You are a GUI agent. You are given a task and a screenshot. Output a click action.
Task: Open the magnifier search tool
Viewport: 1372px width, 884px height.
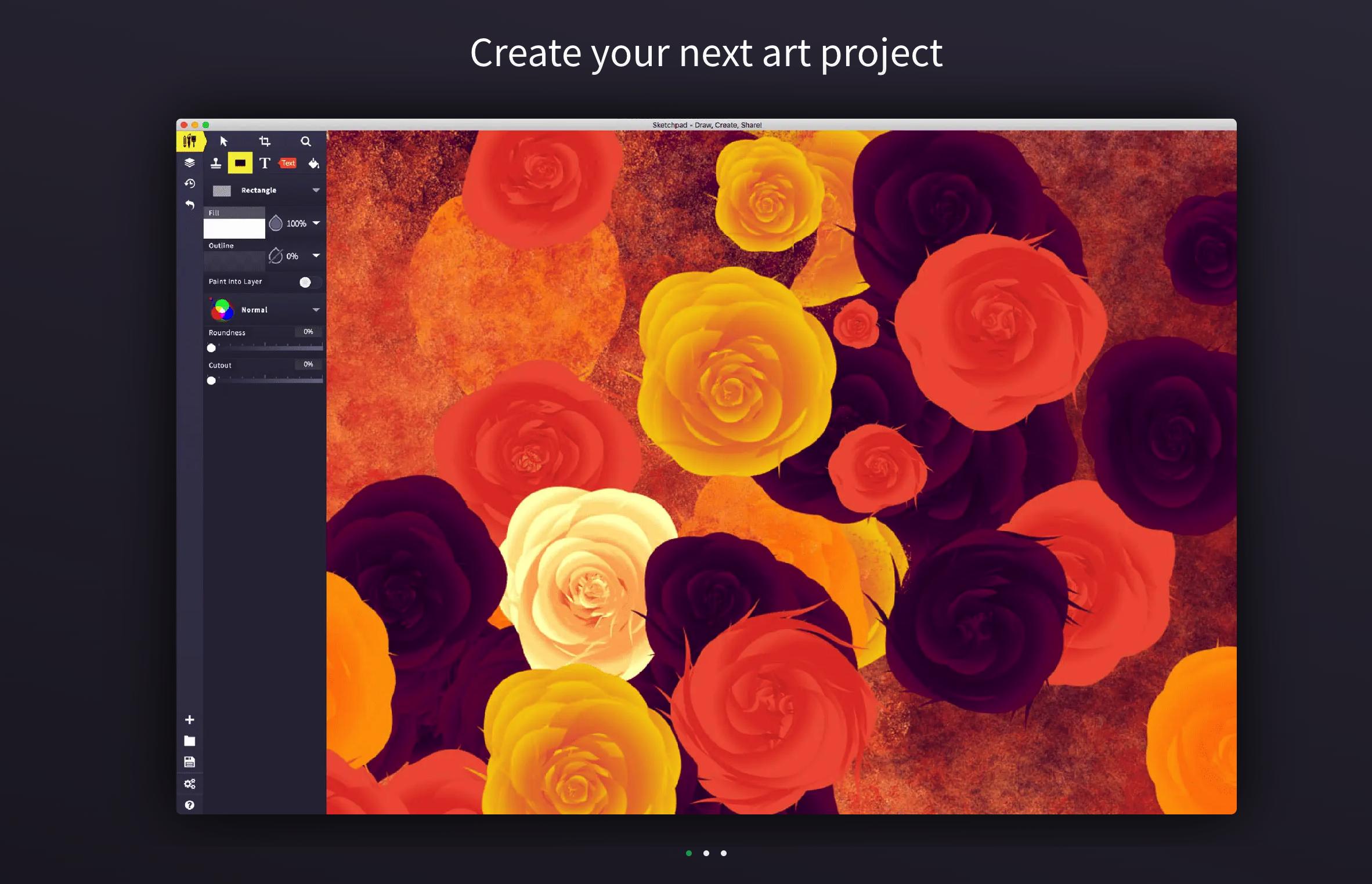[306, 142]
